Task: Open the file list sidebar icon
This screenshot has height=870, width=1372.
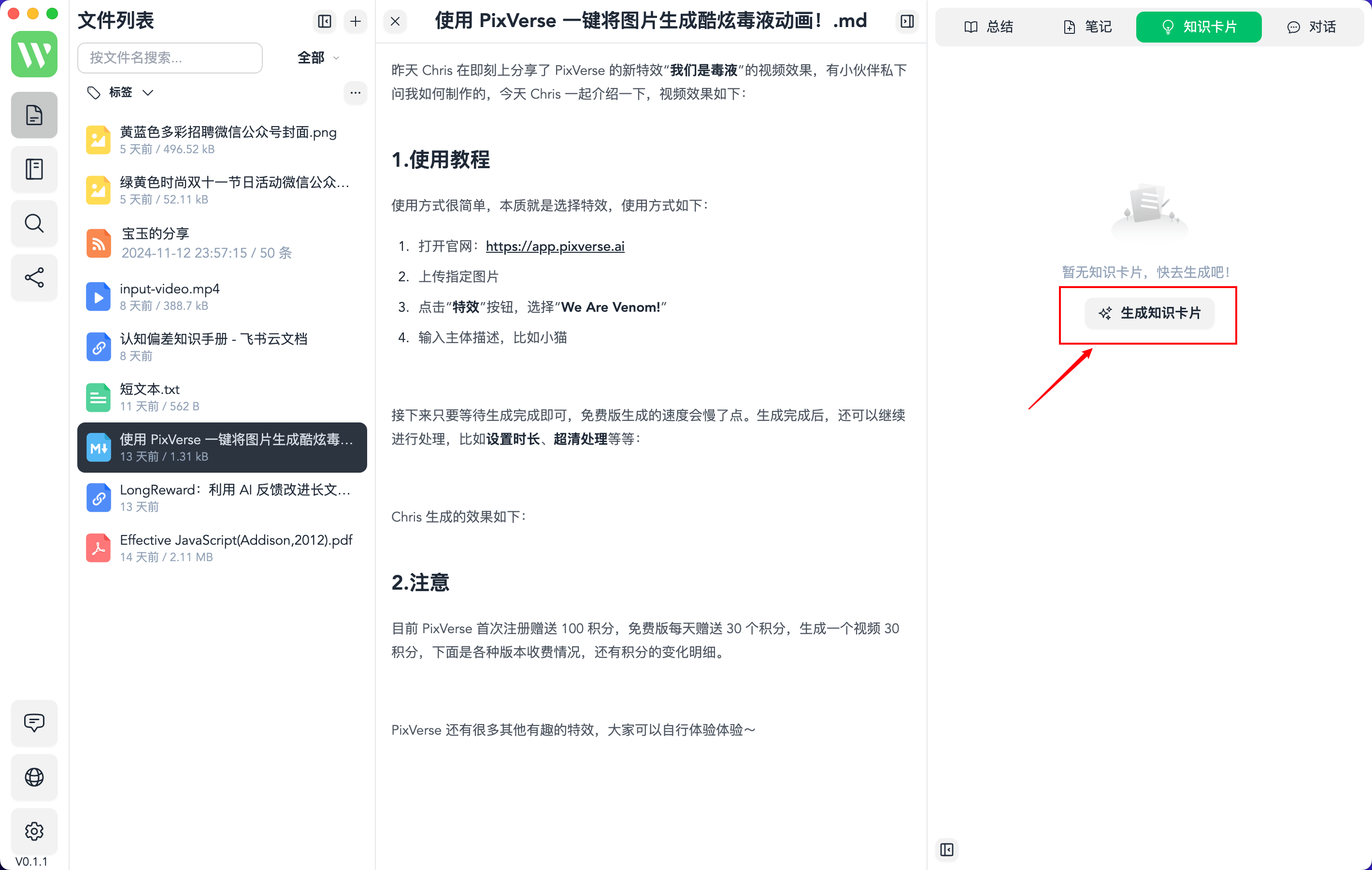Action: click(34, 115)
